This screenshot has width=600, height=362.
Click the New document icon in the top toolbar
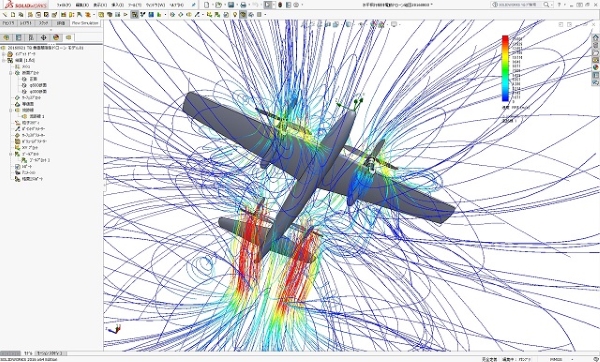(207, 5)
